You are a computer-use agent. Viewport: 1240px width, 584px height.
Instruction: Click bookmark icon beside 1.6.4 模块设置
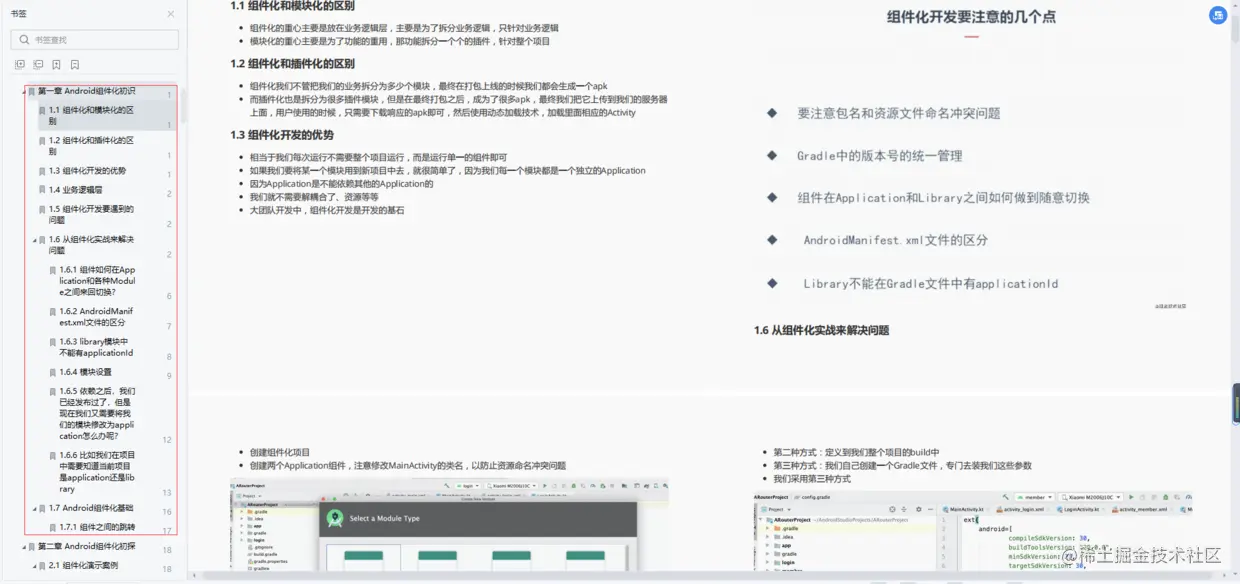[53, 372]
